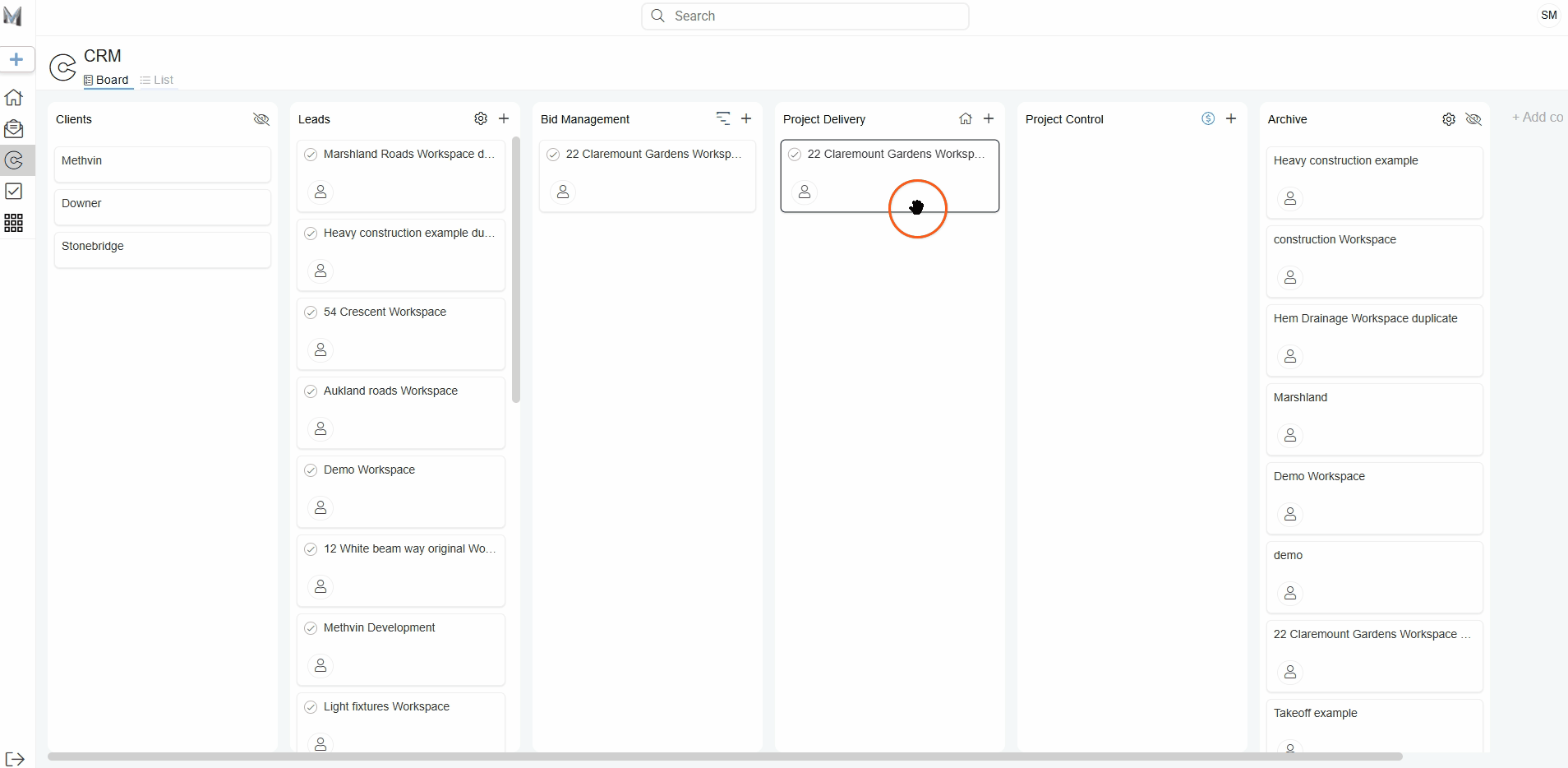This screenshot has width=1568, height=768.
Task: Open the Home icon in left sidebar
Action: point(14,97)
